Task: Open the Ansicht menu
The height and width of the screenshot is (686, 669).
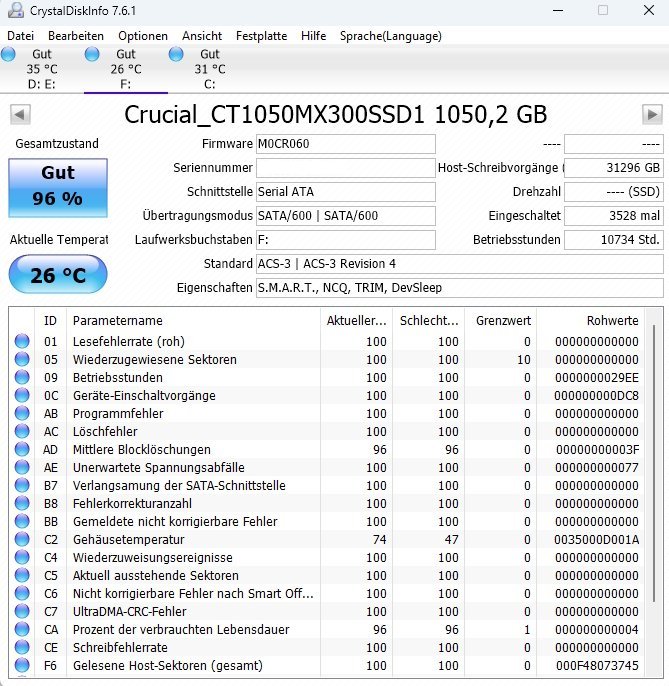Action: coord(202,36)
